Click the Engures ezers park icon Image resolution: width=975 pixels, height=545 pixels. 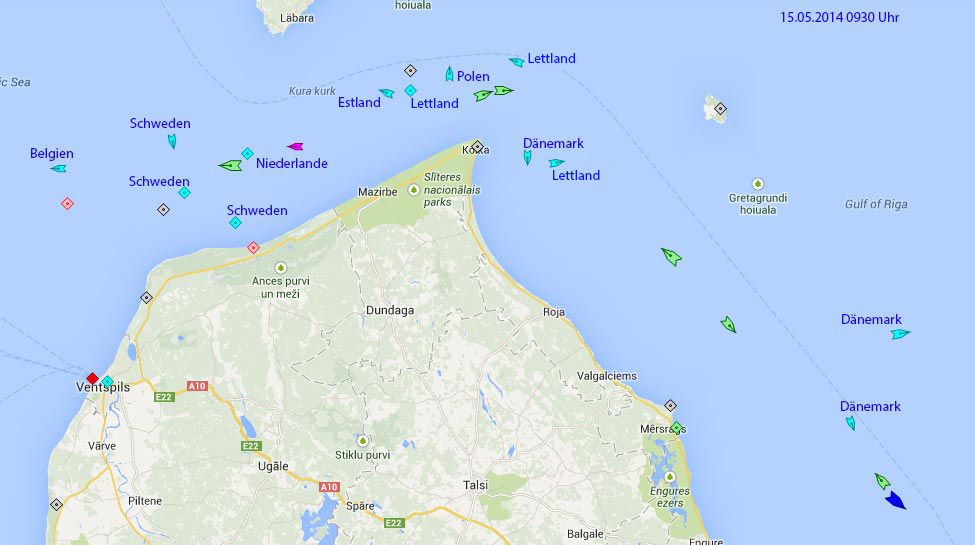(x=668, y=477)
